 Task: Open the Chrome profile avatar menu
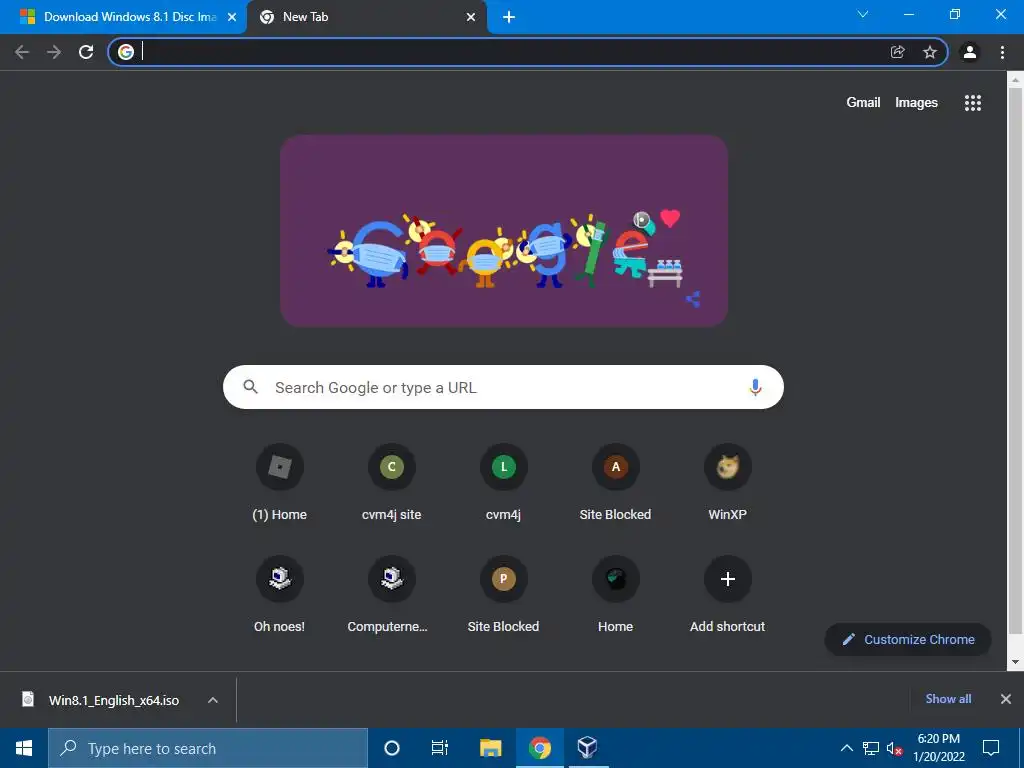[x=970, y=52]
